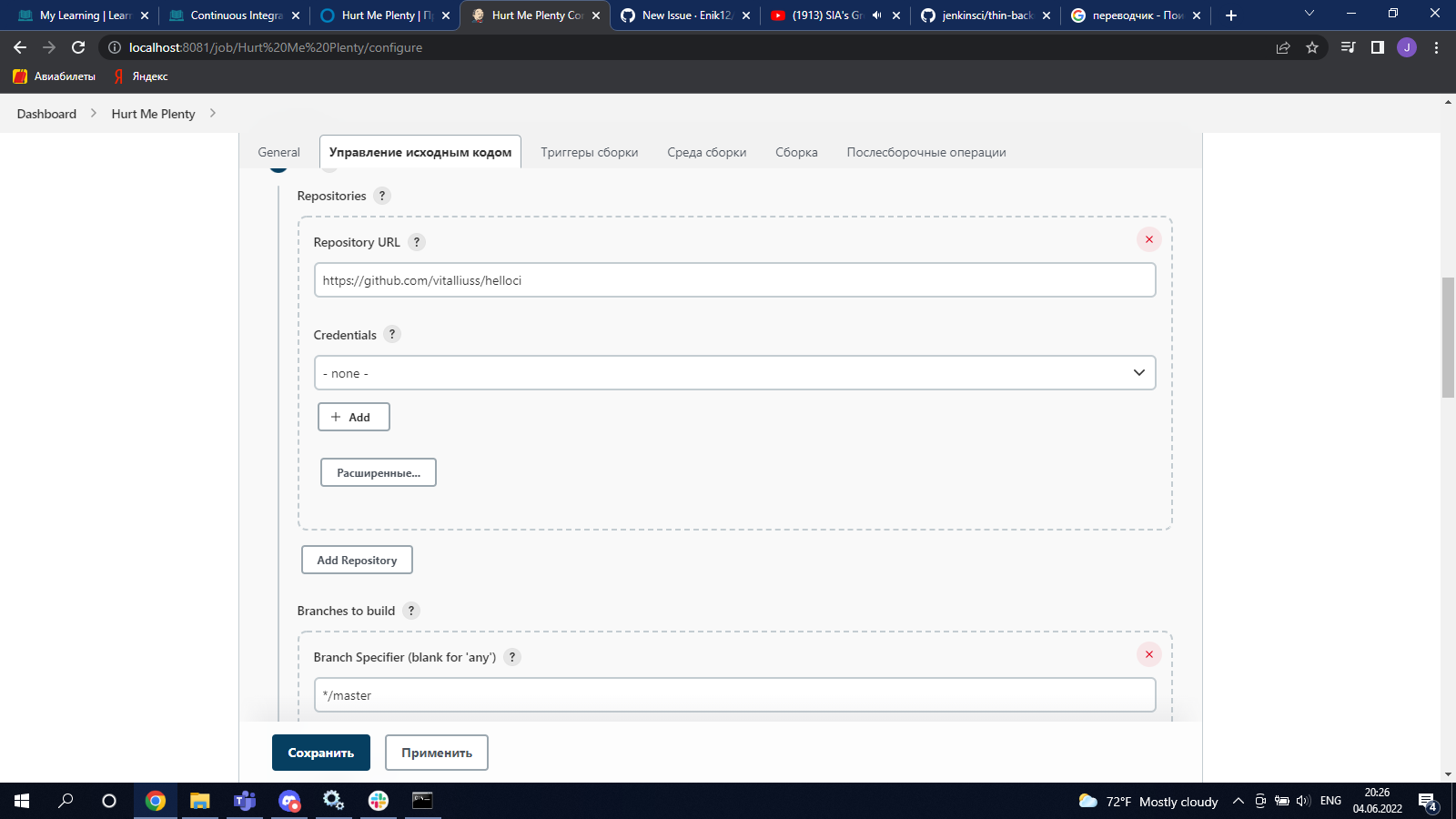The image size is (1456, 819).
Task: Open Microsoft Teams from taskbar
Action: (245, 801)
